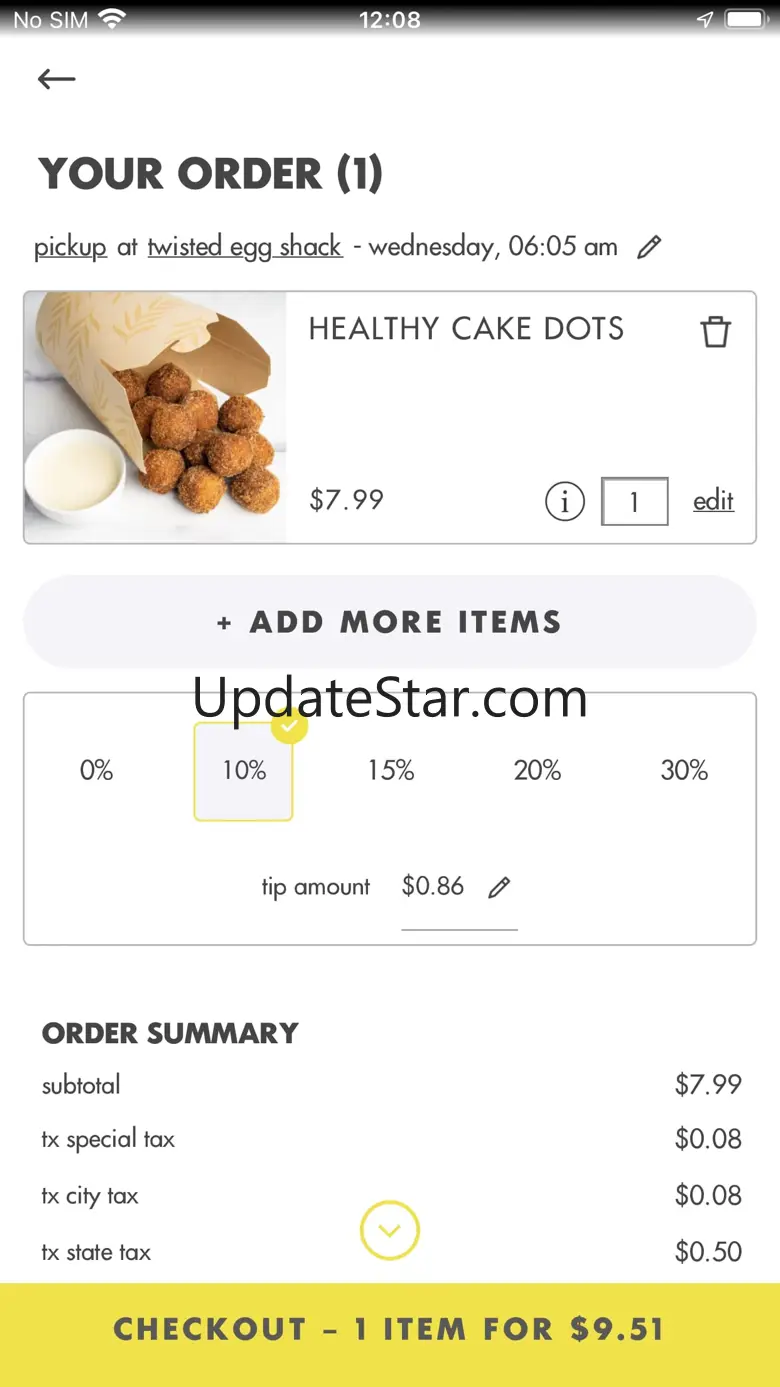Tap the battery icon in status bar
The width and height of the screenshot is (780, 1387).
[x=746, y=19]
